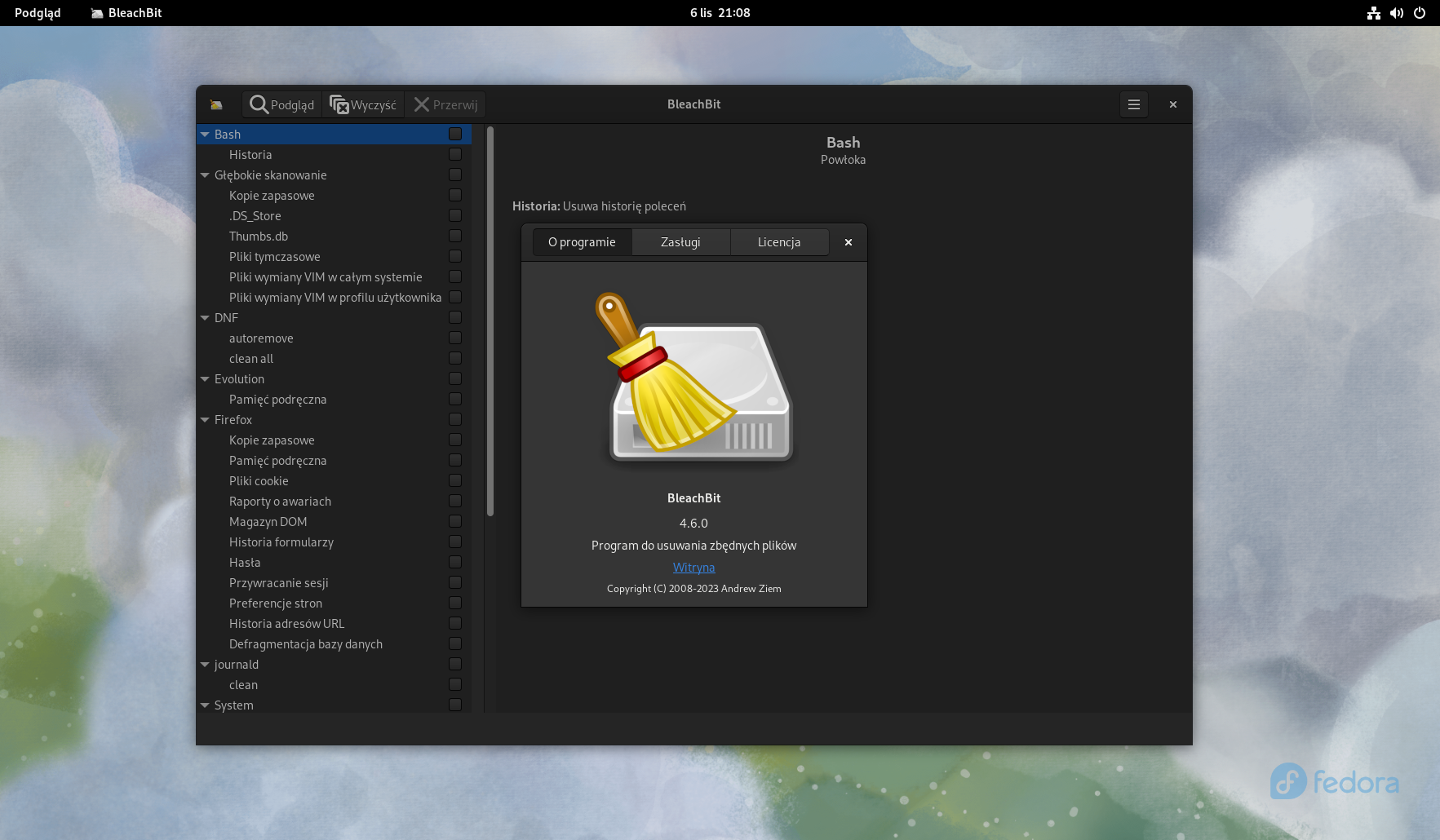Click the cleaner list vertical scrollbar
The width and height of the screenshot is (1440, 840).
[x=490, y=321]
